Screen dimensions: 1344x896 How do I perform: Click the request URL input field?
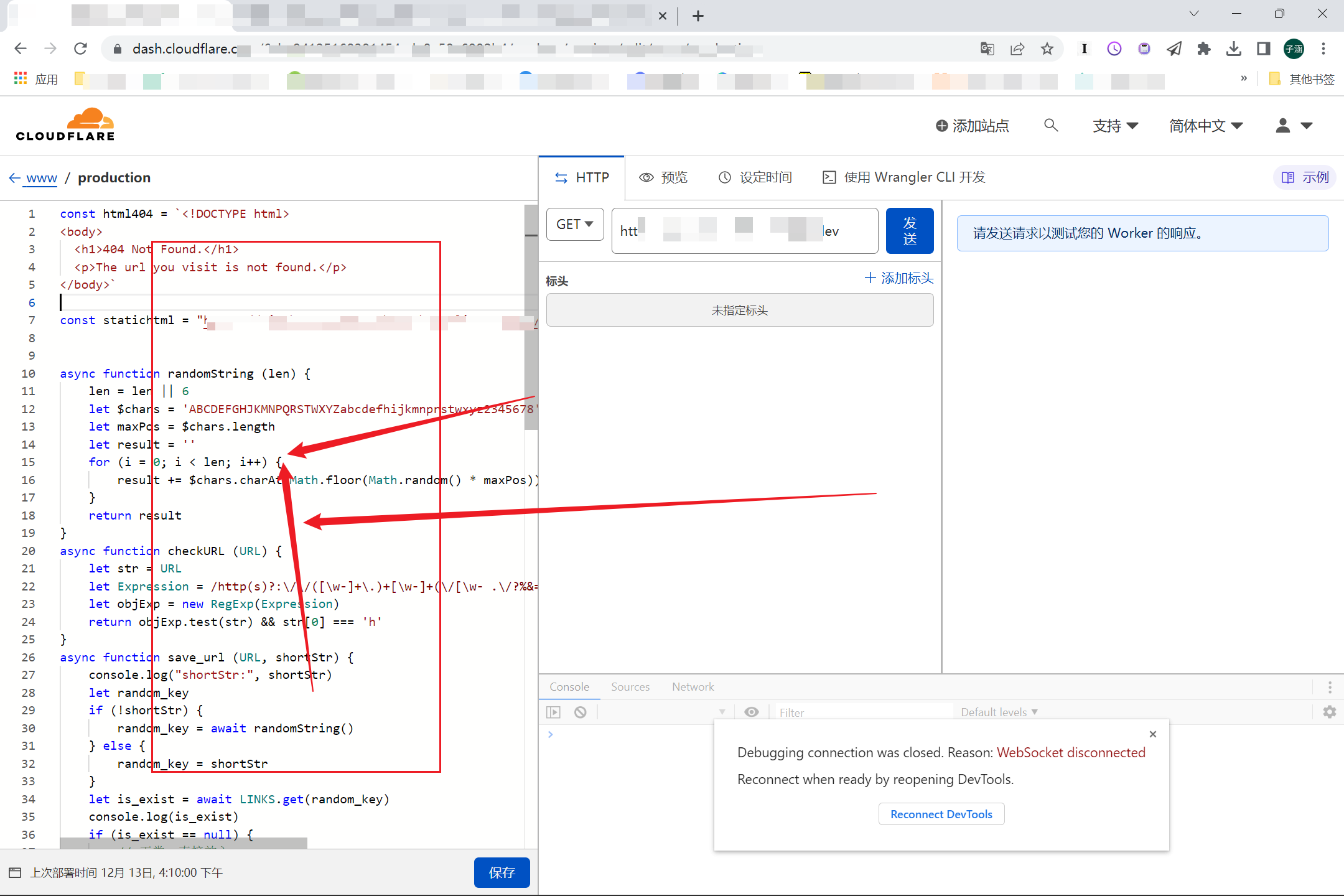click(x=745, y=231)
